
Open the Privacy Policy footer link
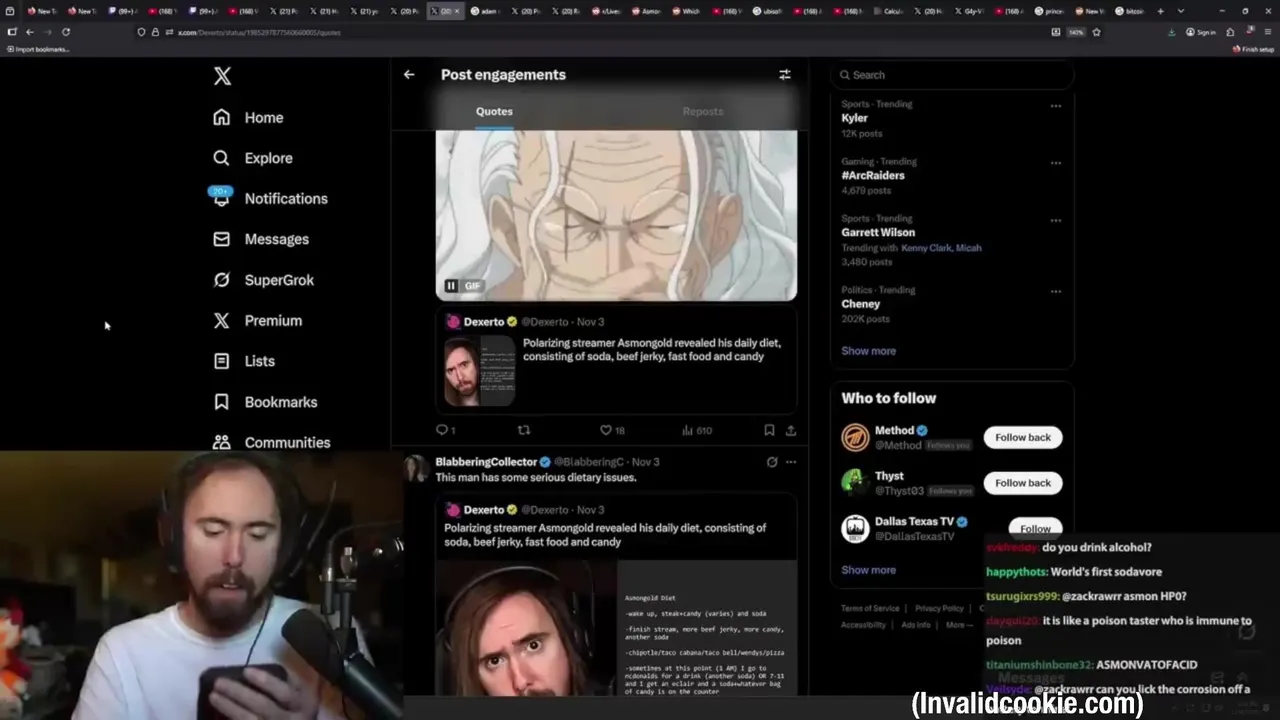939,608
